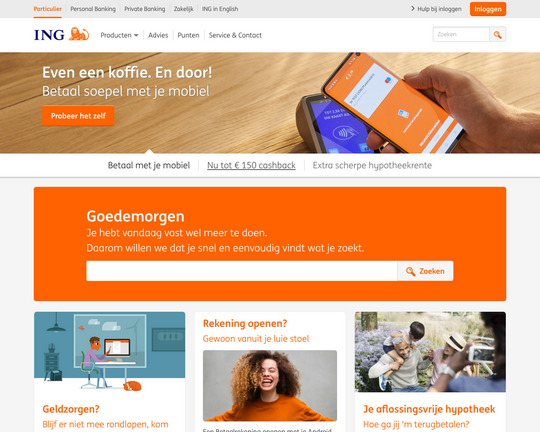This screenshot has height=432, width=540.
Task: Switch to Private Banking tab
Action: [145, 9]
